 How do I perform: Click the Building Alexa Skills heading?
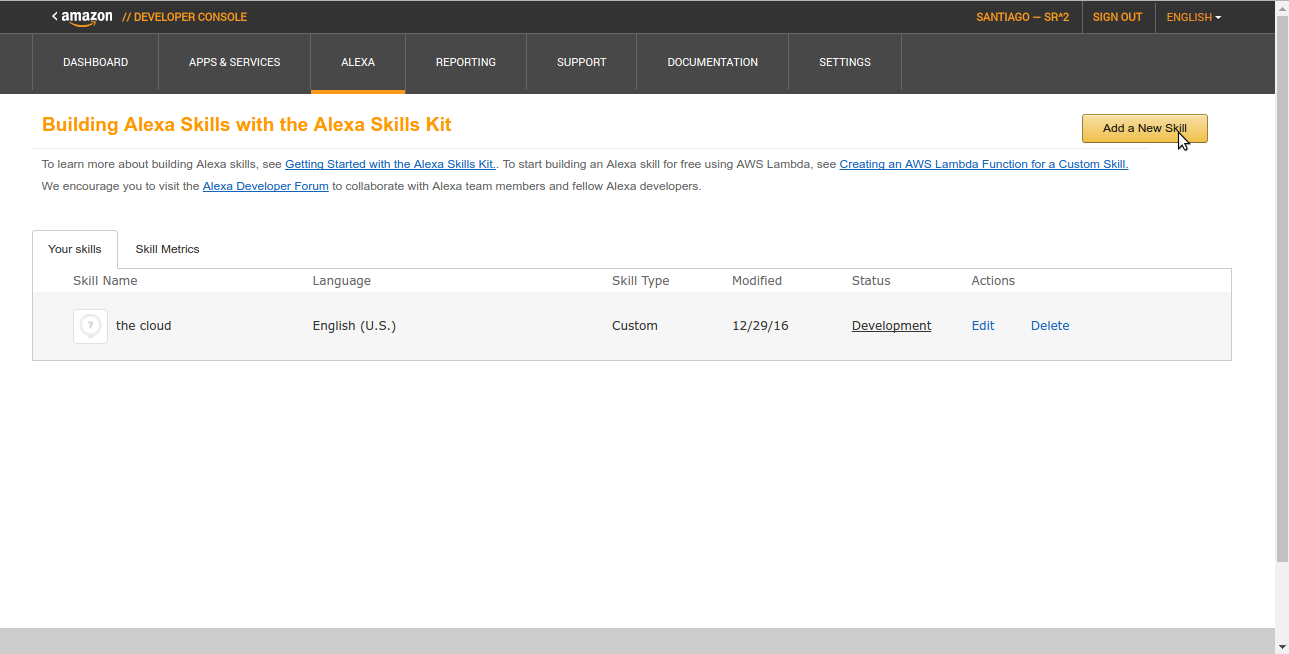[x=247, y=125]
